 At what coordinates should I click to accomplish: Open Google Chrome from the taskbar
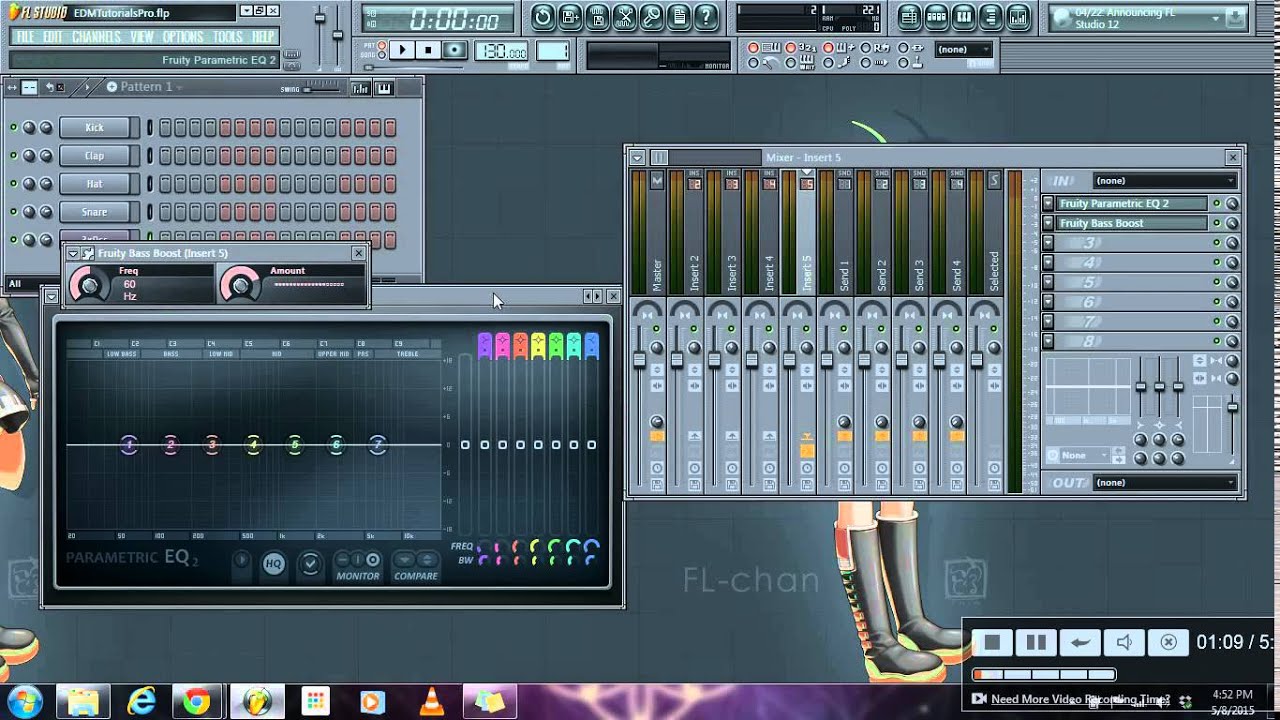click(x=195, y=702)
